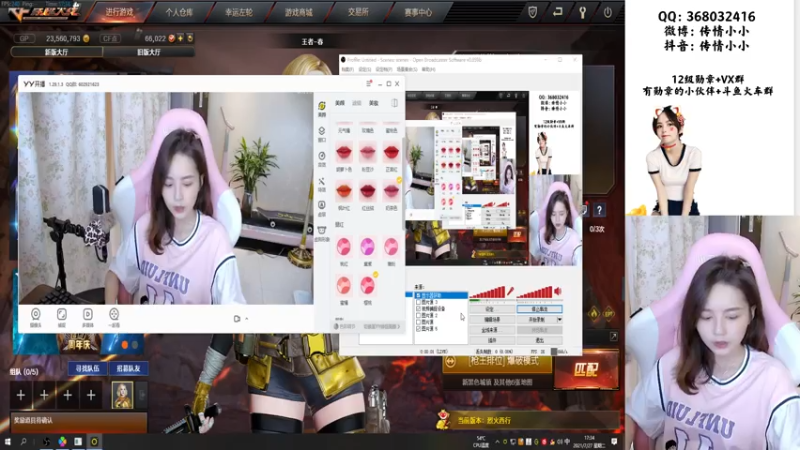Toggle the compare icon in beauty panel header
The width and height of the screenshot is (800, 450).
[x=394, y=103]
